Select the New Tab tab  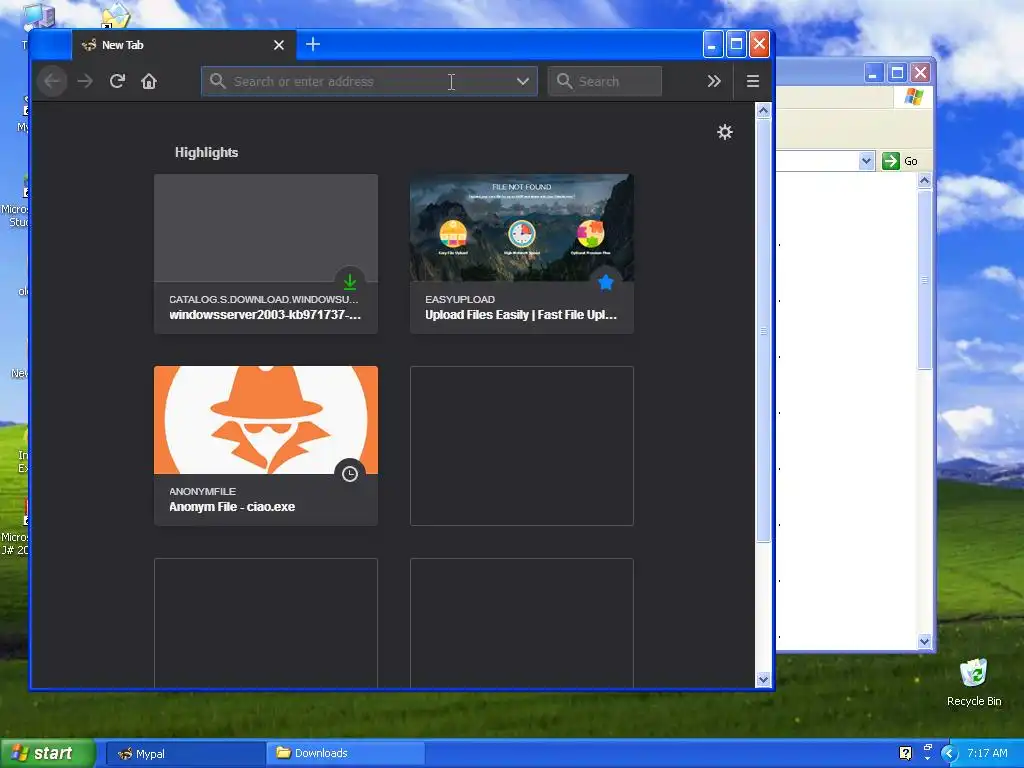tap(184, 45)
